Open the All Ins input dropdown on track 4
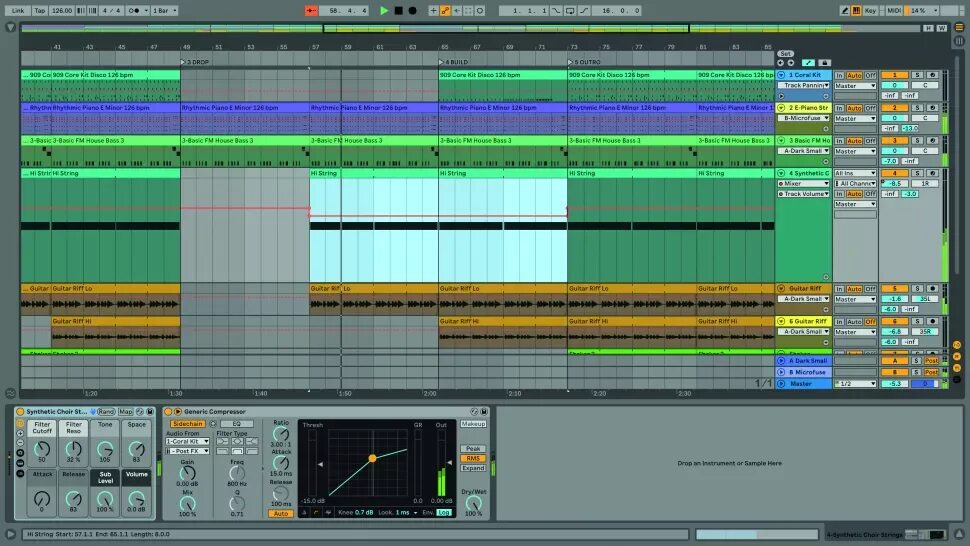This screenshot has height=546, width=970. [x=855, y=174]
